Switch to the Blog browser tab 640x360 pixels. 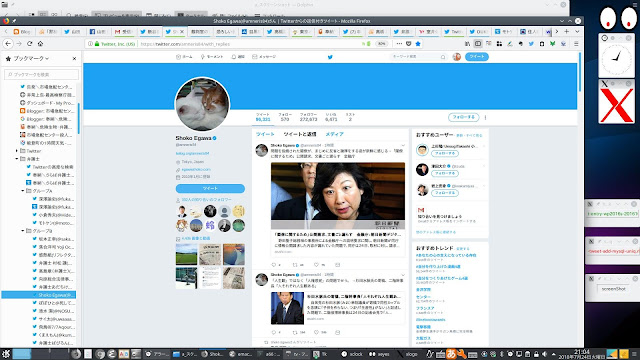[x=22, y=31]
